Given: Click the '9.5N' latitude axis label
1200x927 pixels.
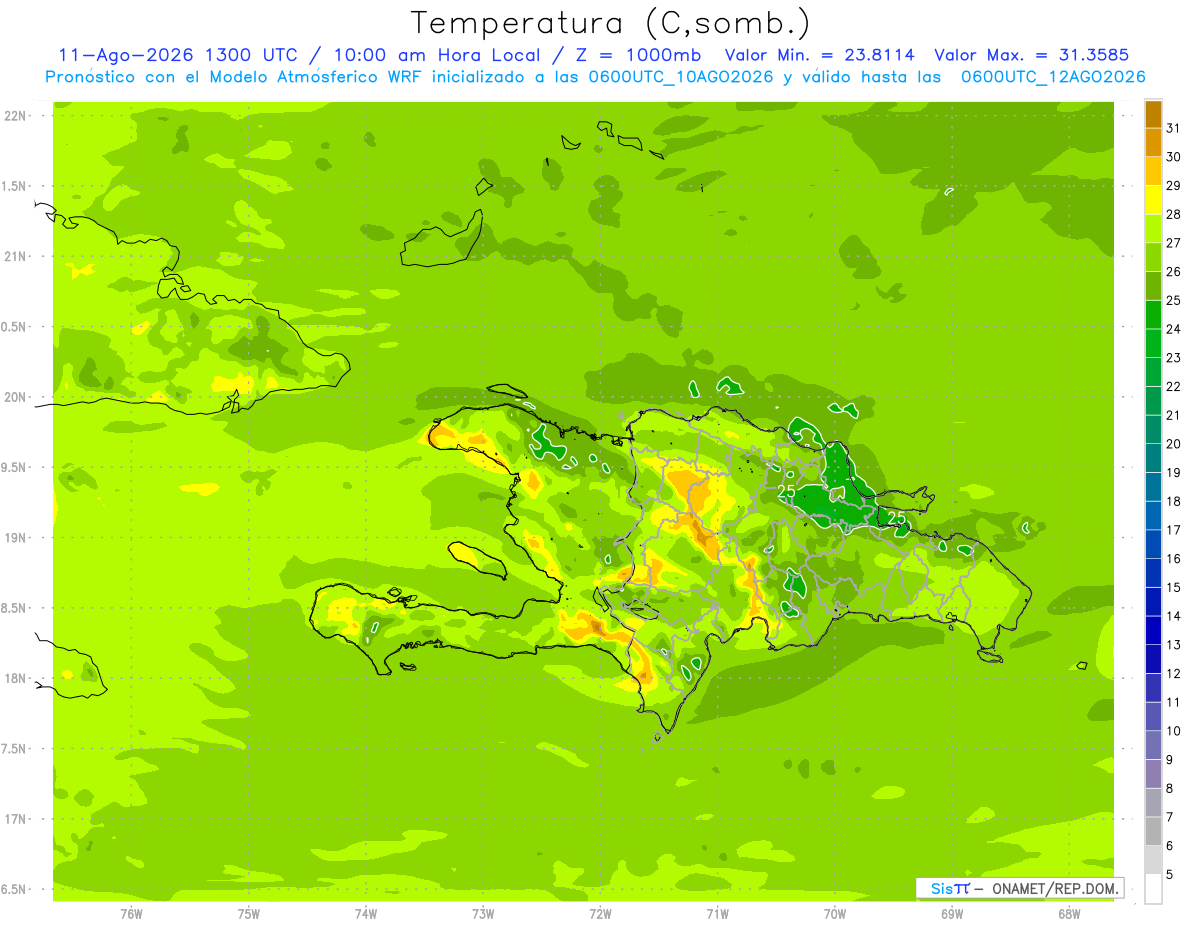Looking at the screenshot, I should tap(14, 468).
